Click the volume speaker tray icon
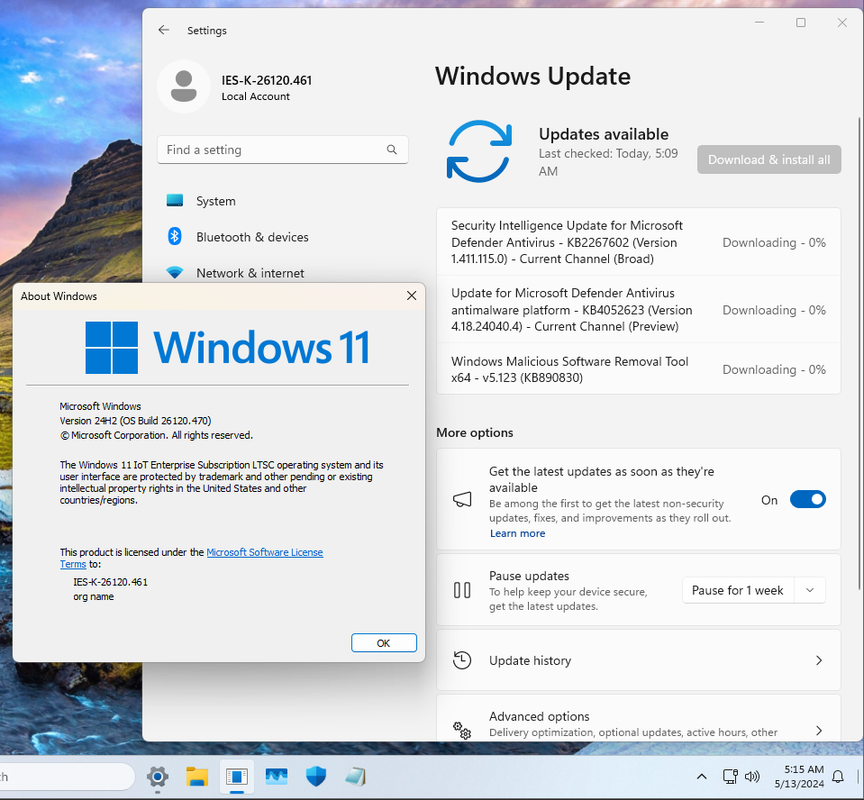This screenshot has width=864, height=800. point(752,777)
